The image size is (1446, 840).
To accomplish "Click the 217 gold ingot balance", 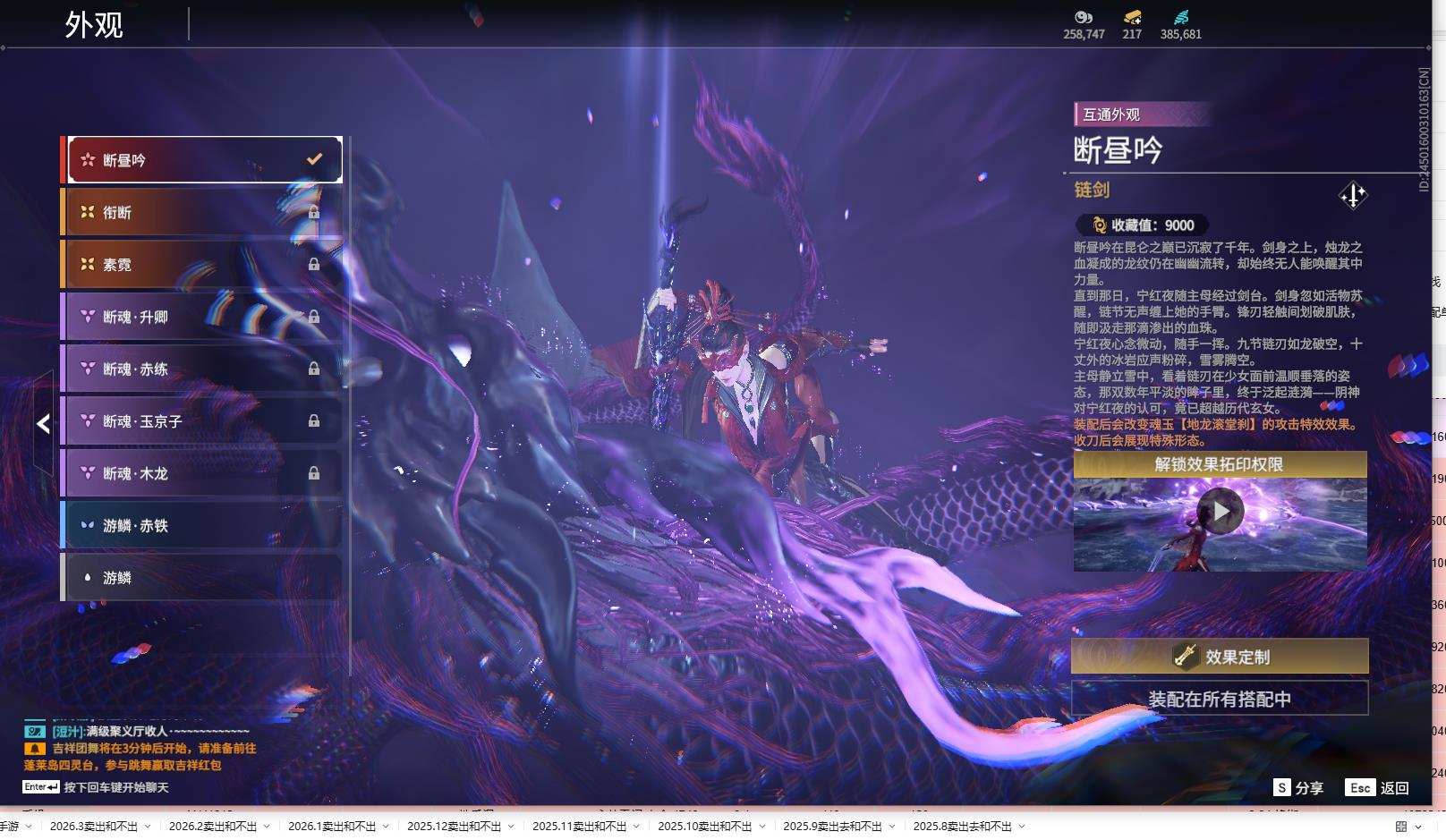I will click(x=1132, y=34).
